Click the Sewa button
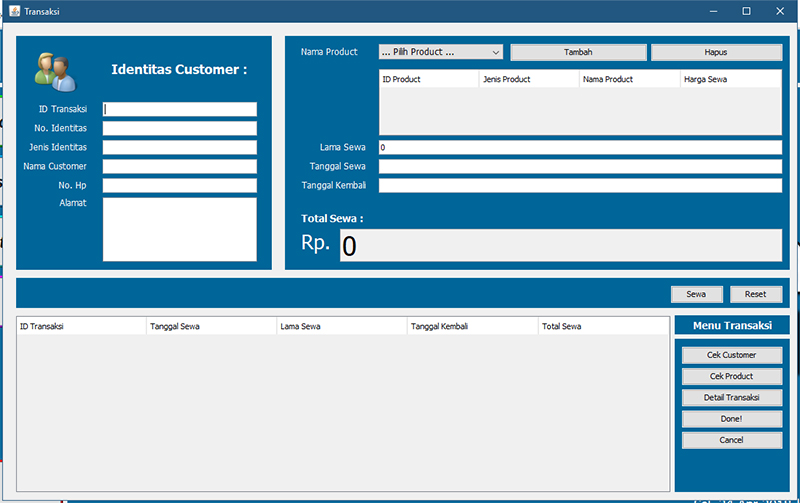Screen dimensions: 800x503 point(696,294)
